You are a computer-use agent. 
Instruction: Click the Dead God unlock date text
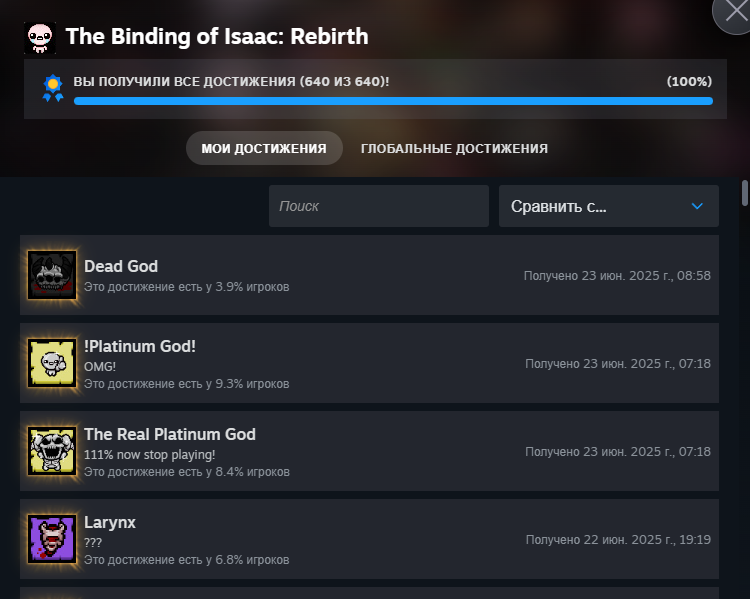(617, 275)
